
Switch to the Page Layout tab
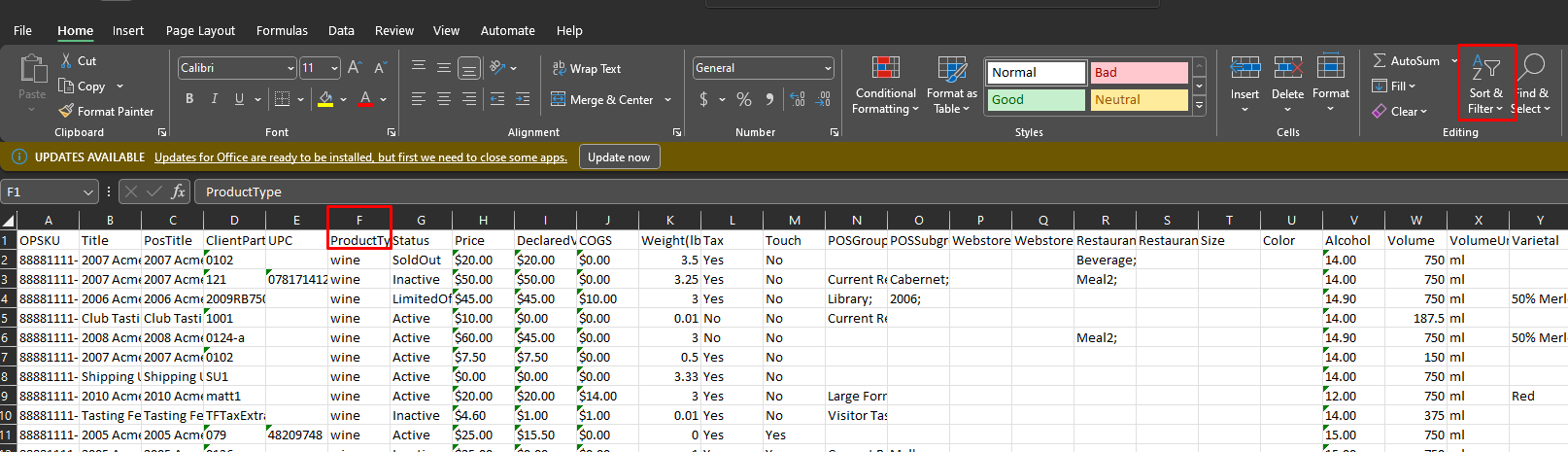tap(200, 30)
